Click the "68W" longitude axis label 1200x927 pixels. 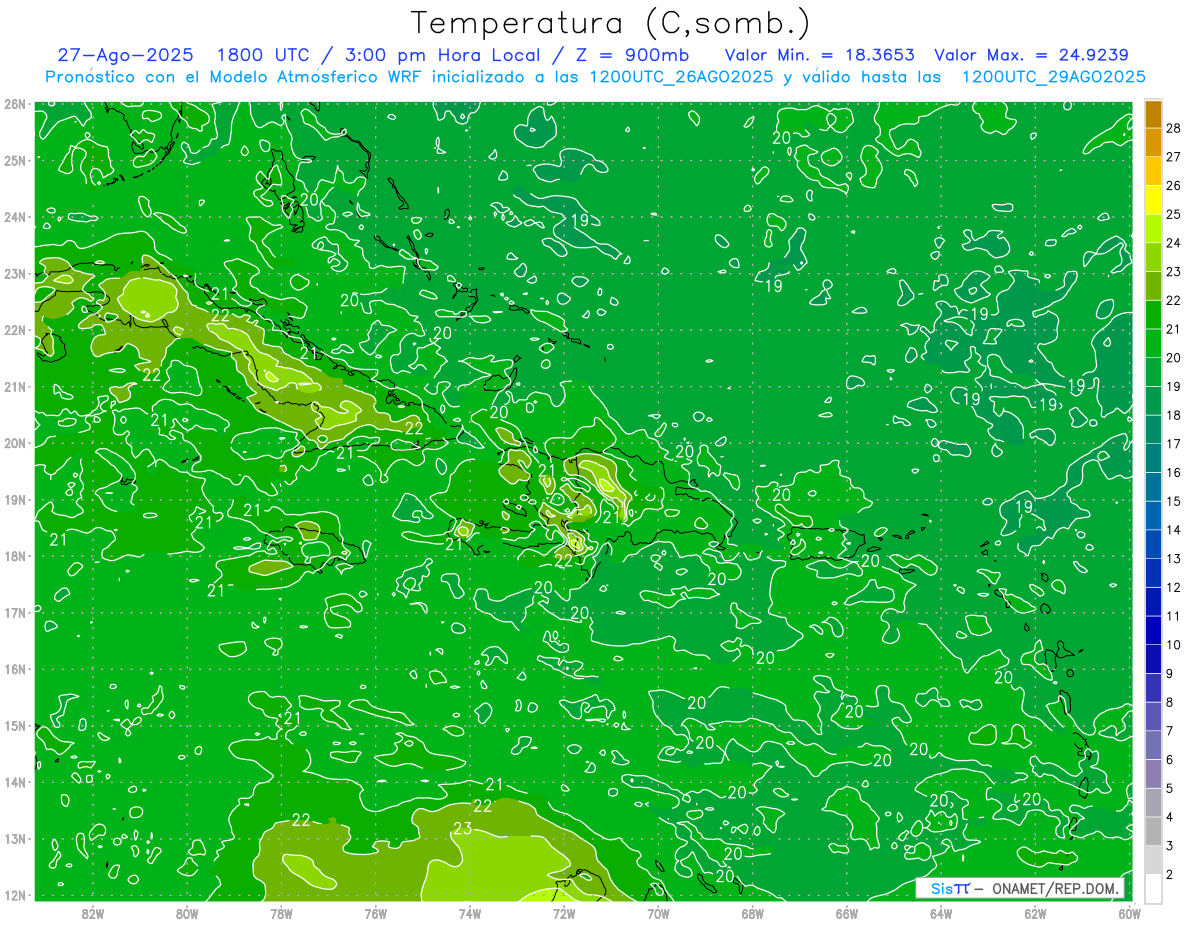[x=752, y=913]
